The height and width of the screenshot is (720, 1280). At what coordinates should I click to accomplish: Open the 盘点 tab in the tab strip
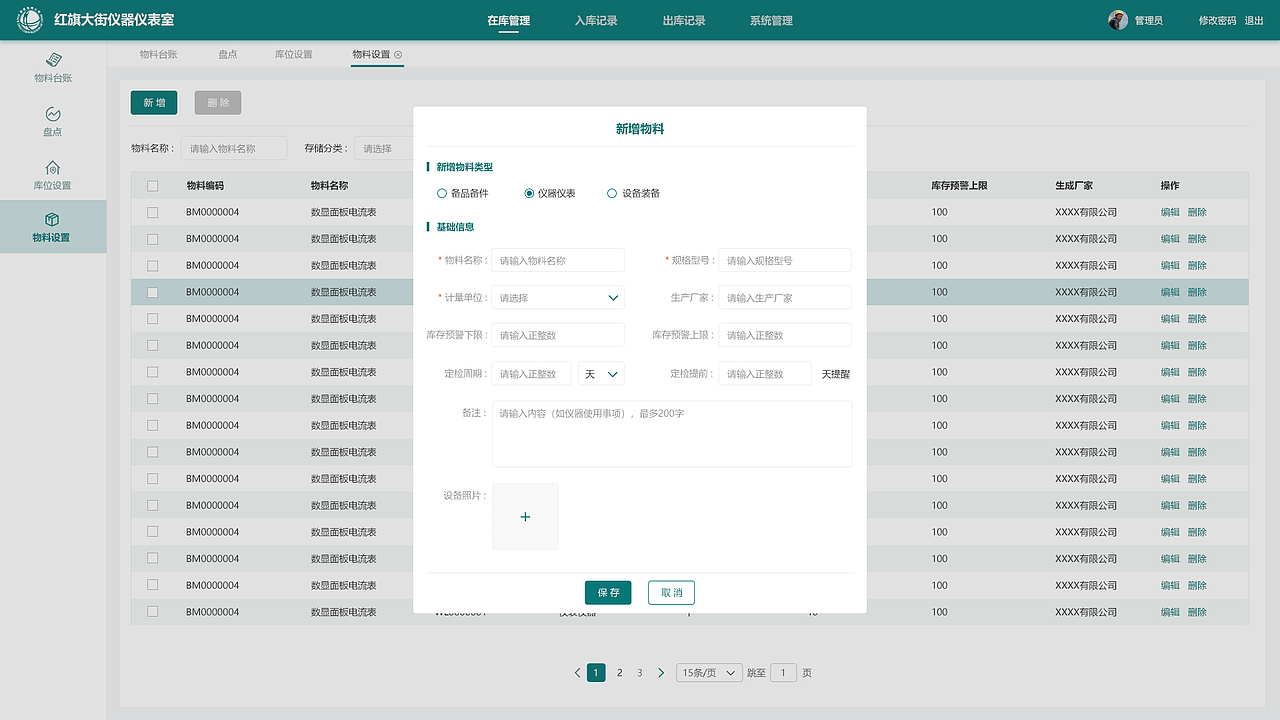pyautogui.click(x=228, y=54)
